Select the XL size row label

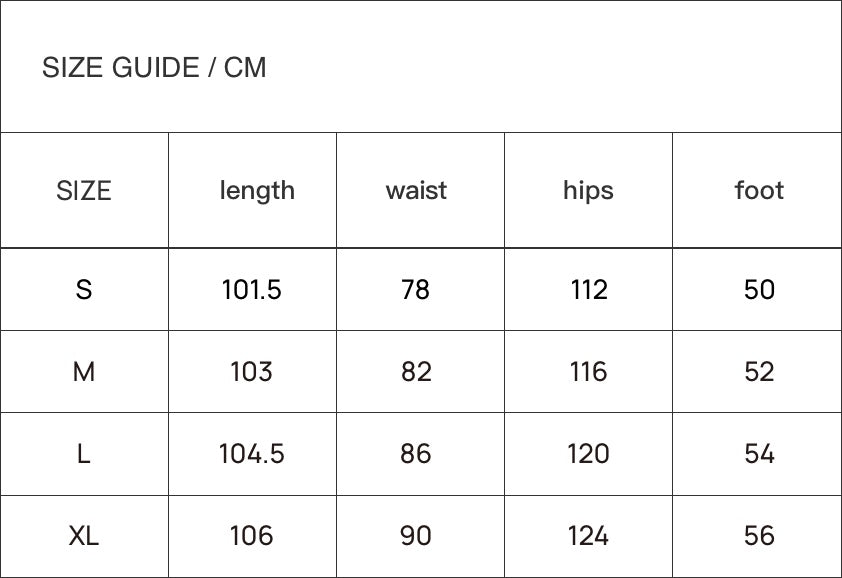click(x=84, y=536)
